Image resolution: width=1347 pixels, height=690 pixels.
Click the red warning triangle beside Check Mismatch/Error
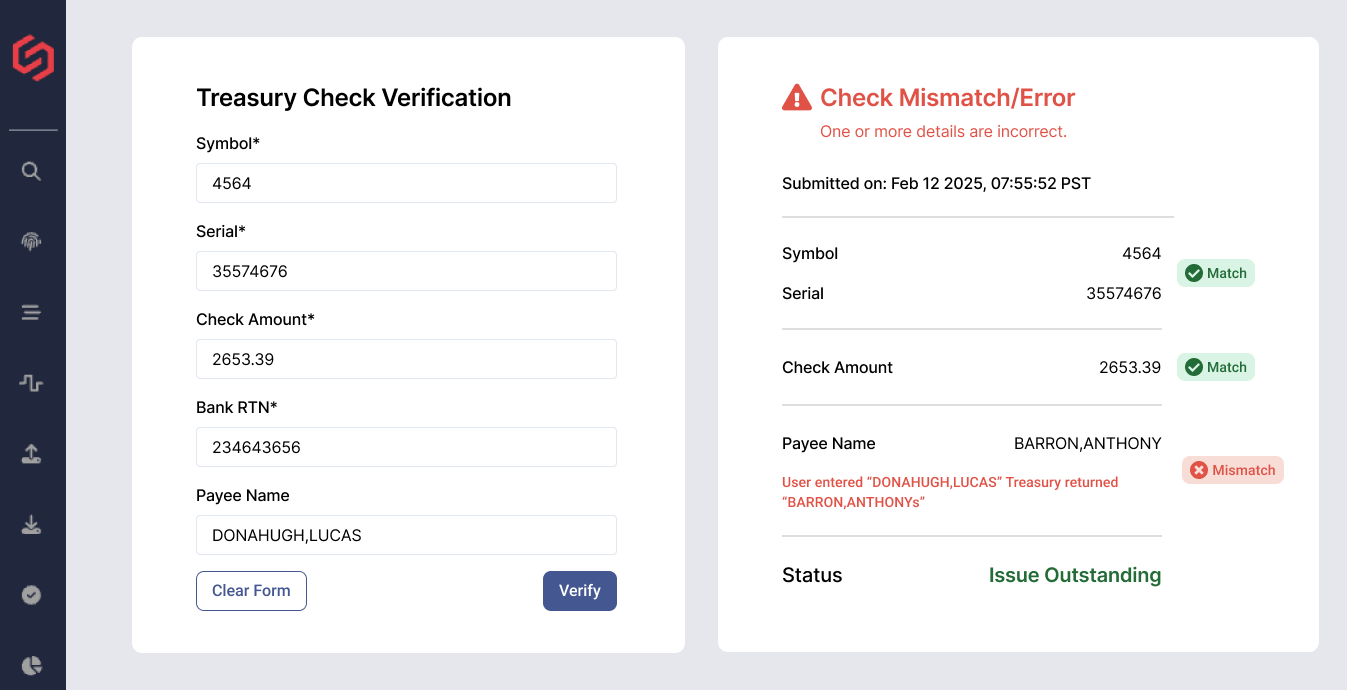point(795,97)
